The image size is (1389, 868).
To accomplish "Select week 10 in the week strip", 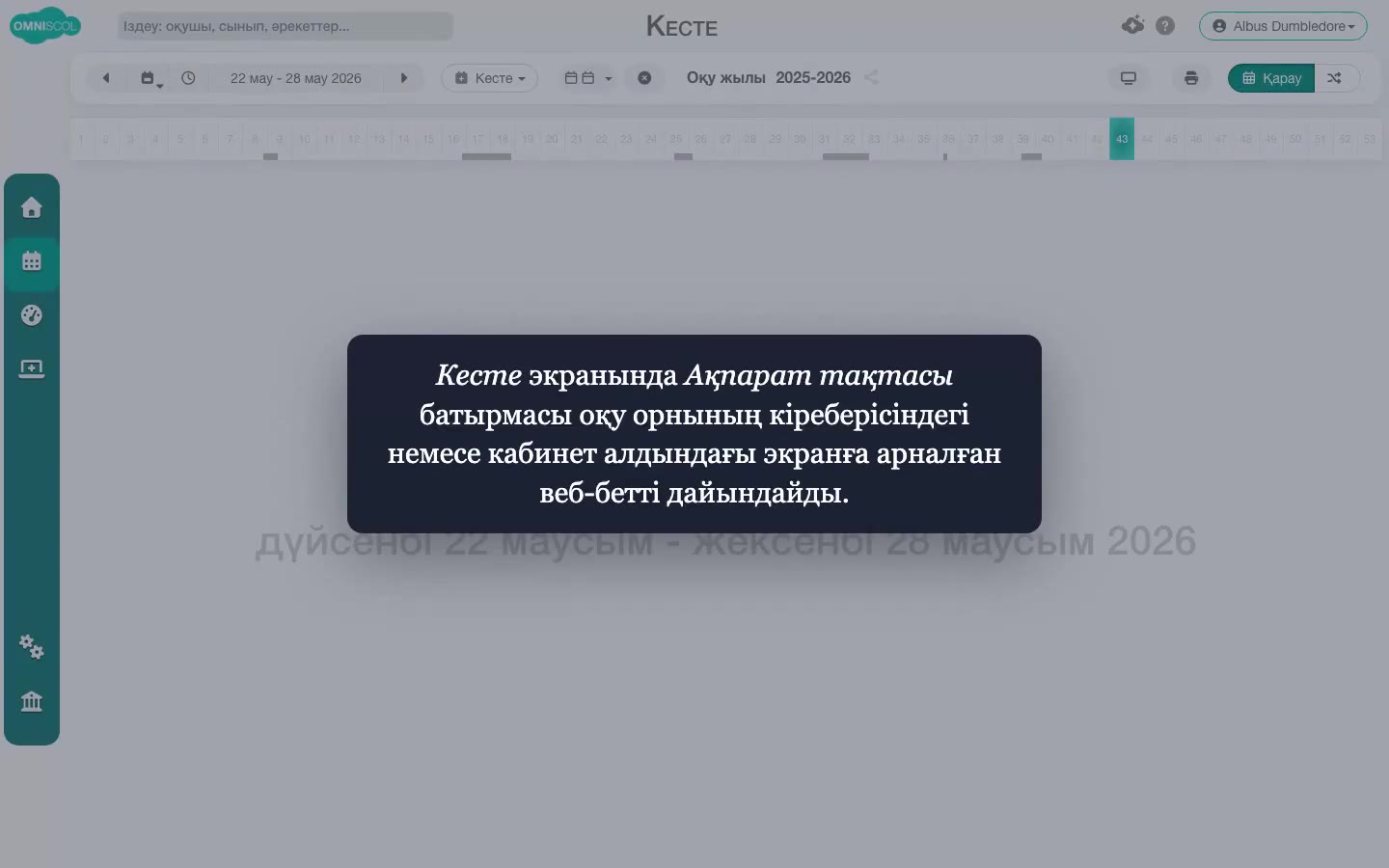I will 304,139.
